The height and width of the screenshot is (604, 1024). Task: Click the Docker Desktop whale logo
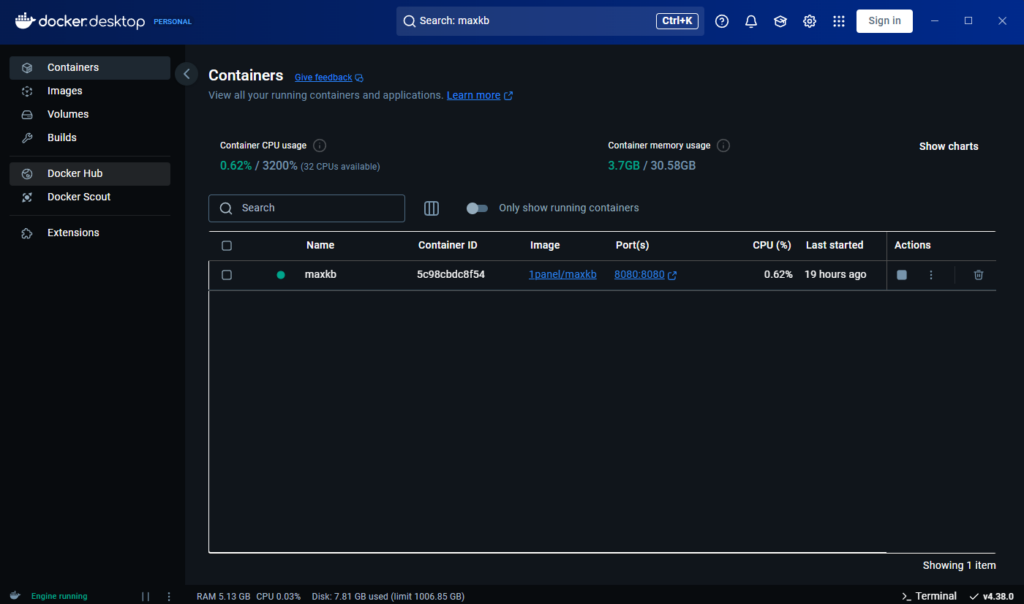pos(25,21)
